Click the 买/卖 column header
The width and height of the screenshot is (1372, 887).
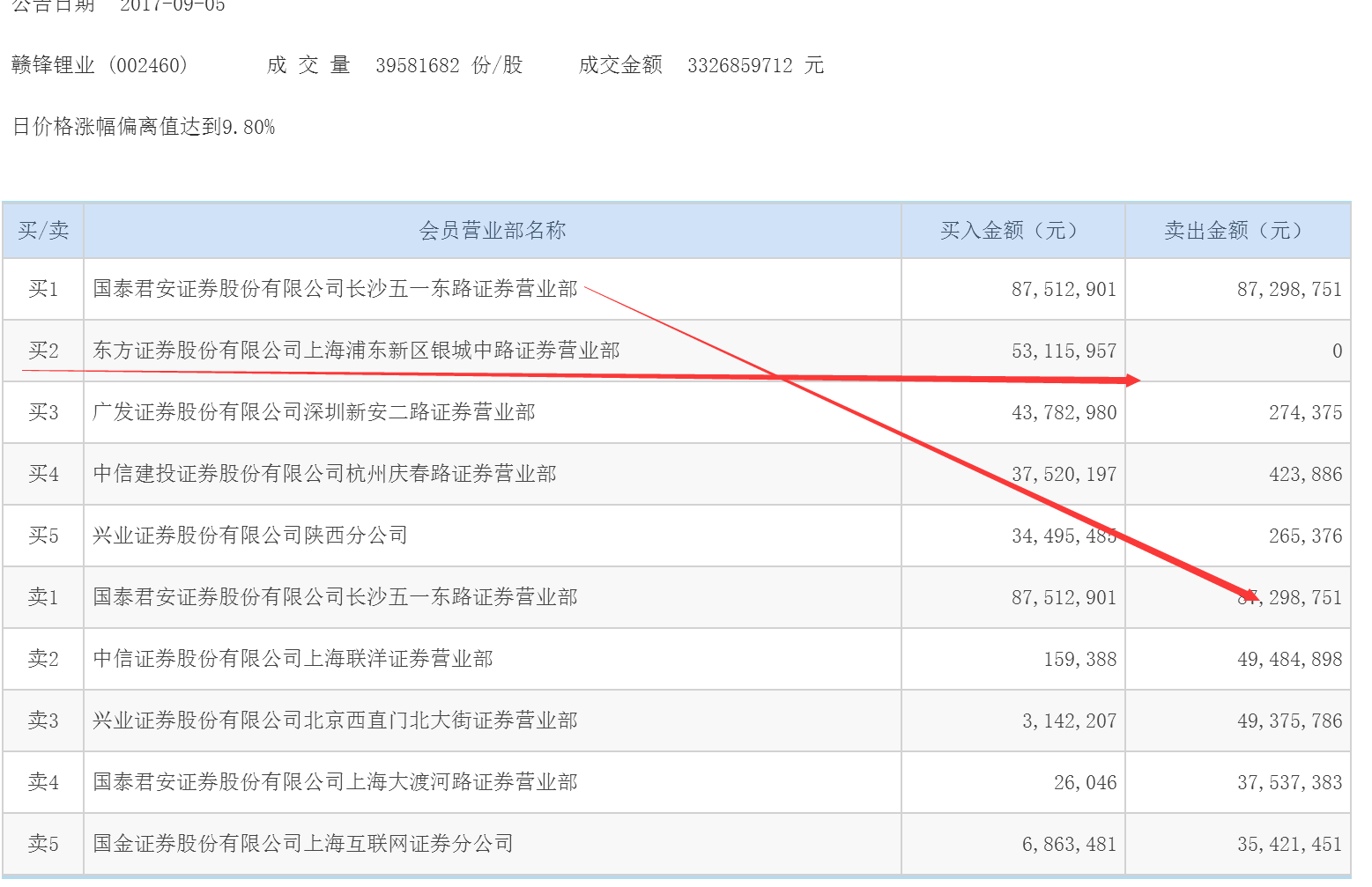[43, 231]
